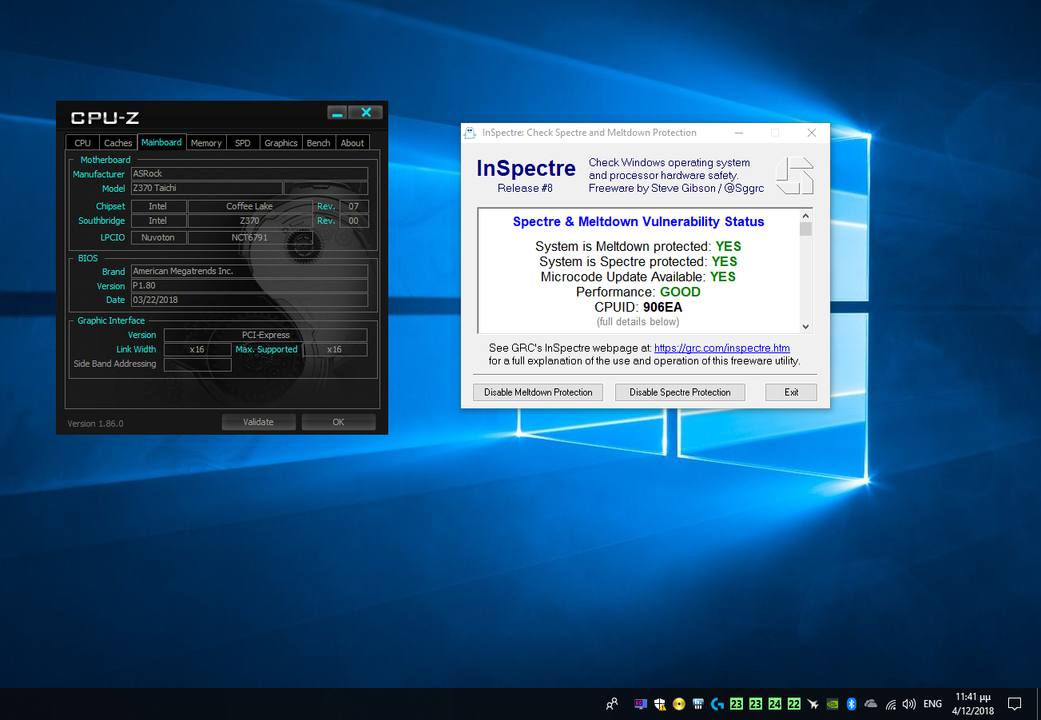1041x720 pixels.
Task: Click the 'CPUID: 906EA' line
Action: 638,308
